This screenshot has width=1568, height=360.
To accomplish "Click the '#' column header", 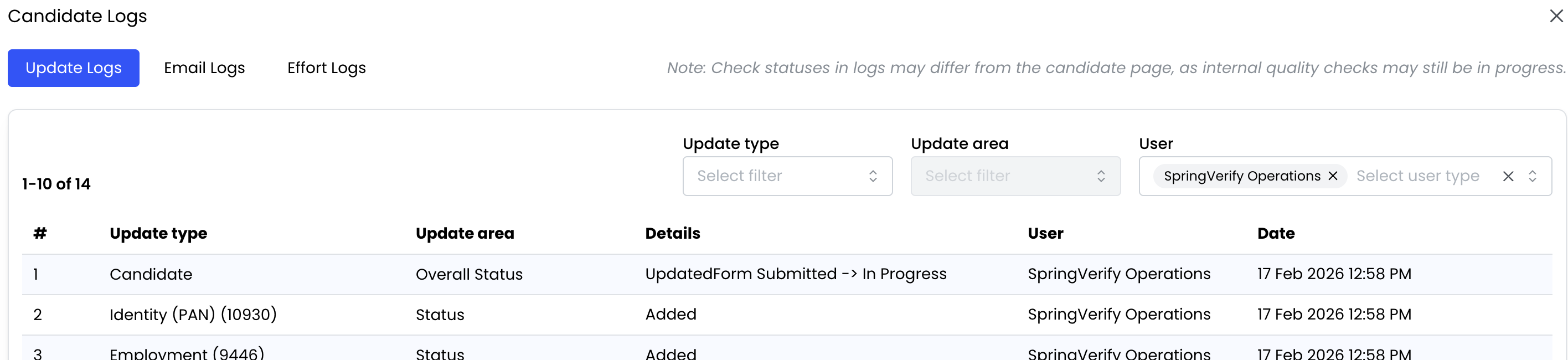I will 40,233.
